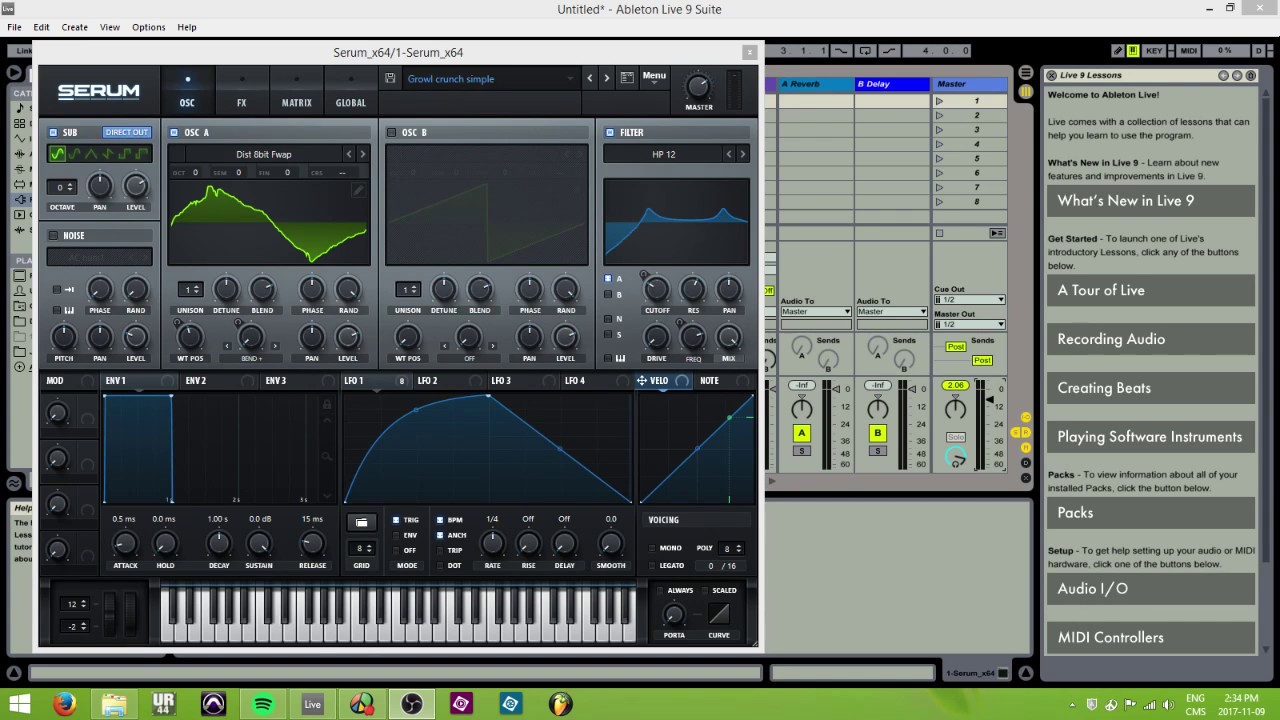Screen dimensions: 1280x720
Task: Go to next preset with right arrow
Action: (606, 78)
